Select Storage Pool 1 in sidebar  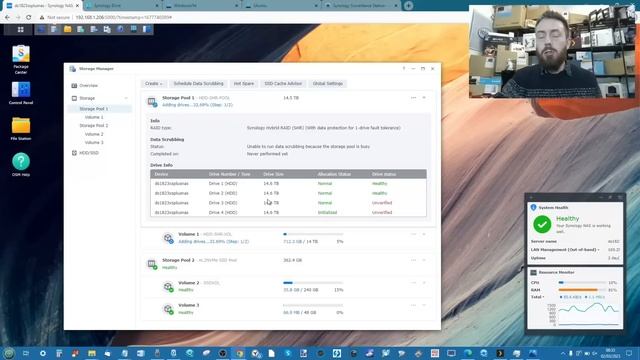[100, 109]
